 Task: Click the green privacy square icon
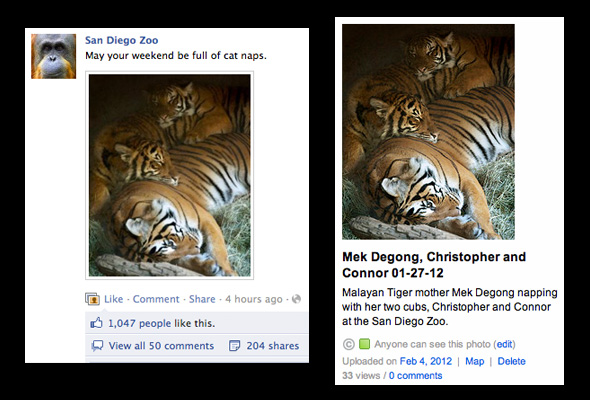(x=364, y=344)
